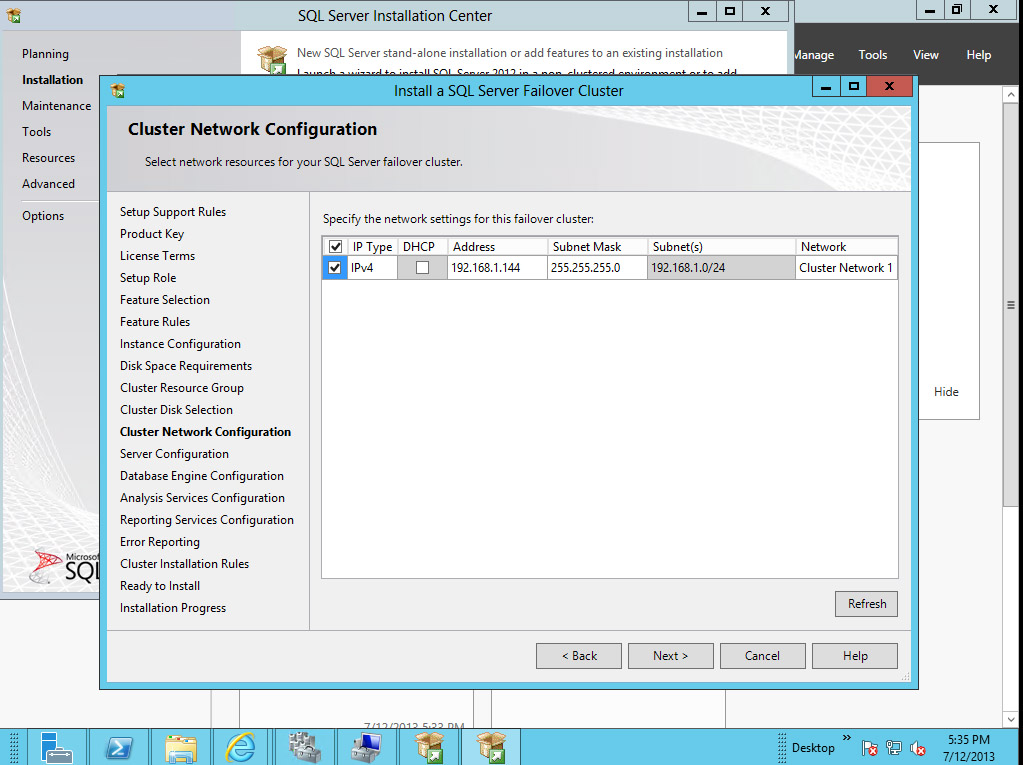This screenshot has width=1023, height=765.
Task: Toggle the select-all checkbox in the header row
Action: [x=334, y=245]
